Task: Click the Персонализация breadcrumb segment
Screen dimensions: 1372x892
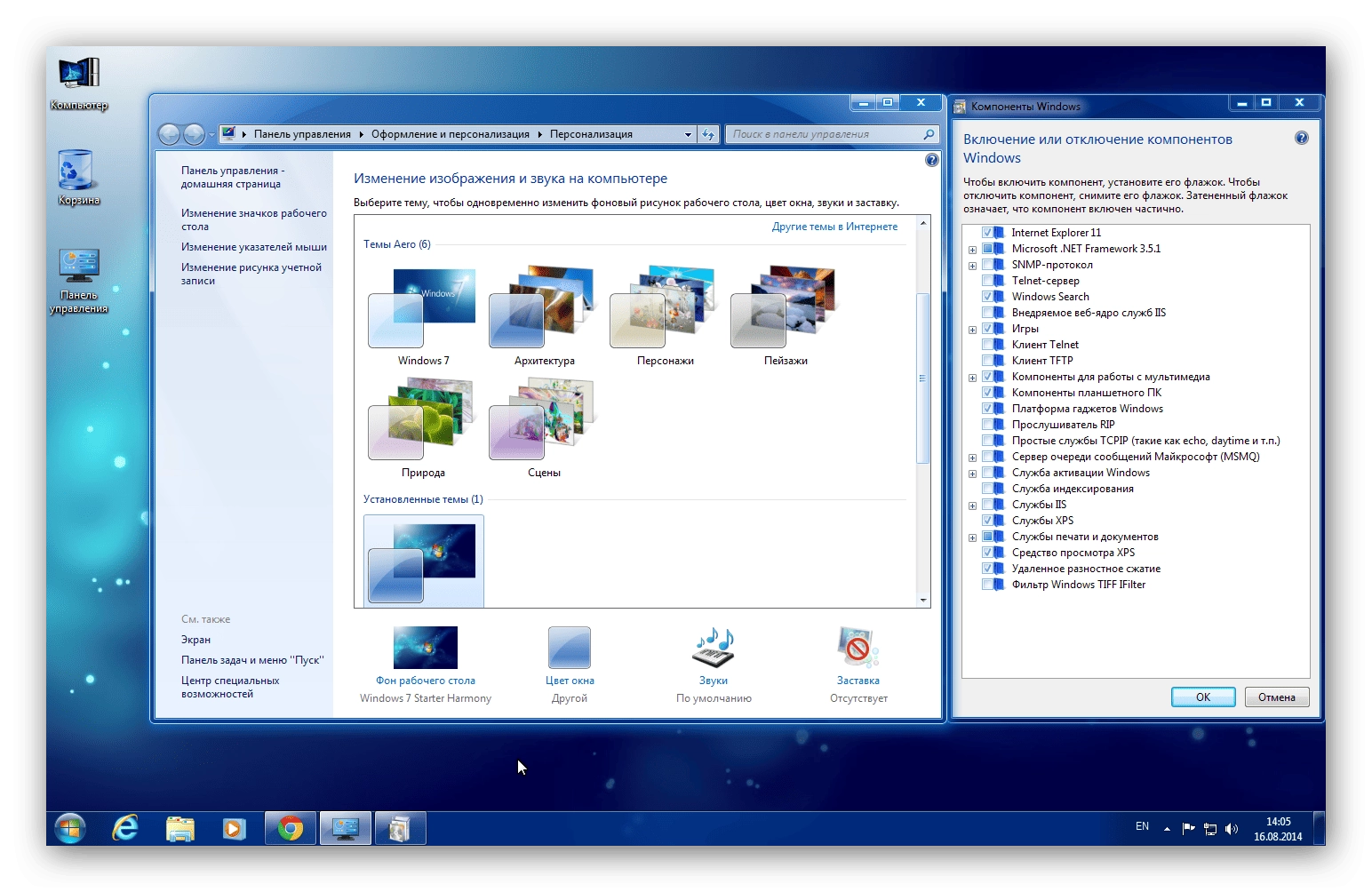Action: coord(591,134)
